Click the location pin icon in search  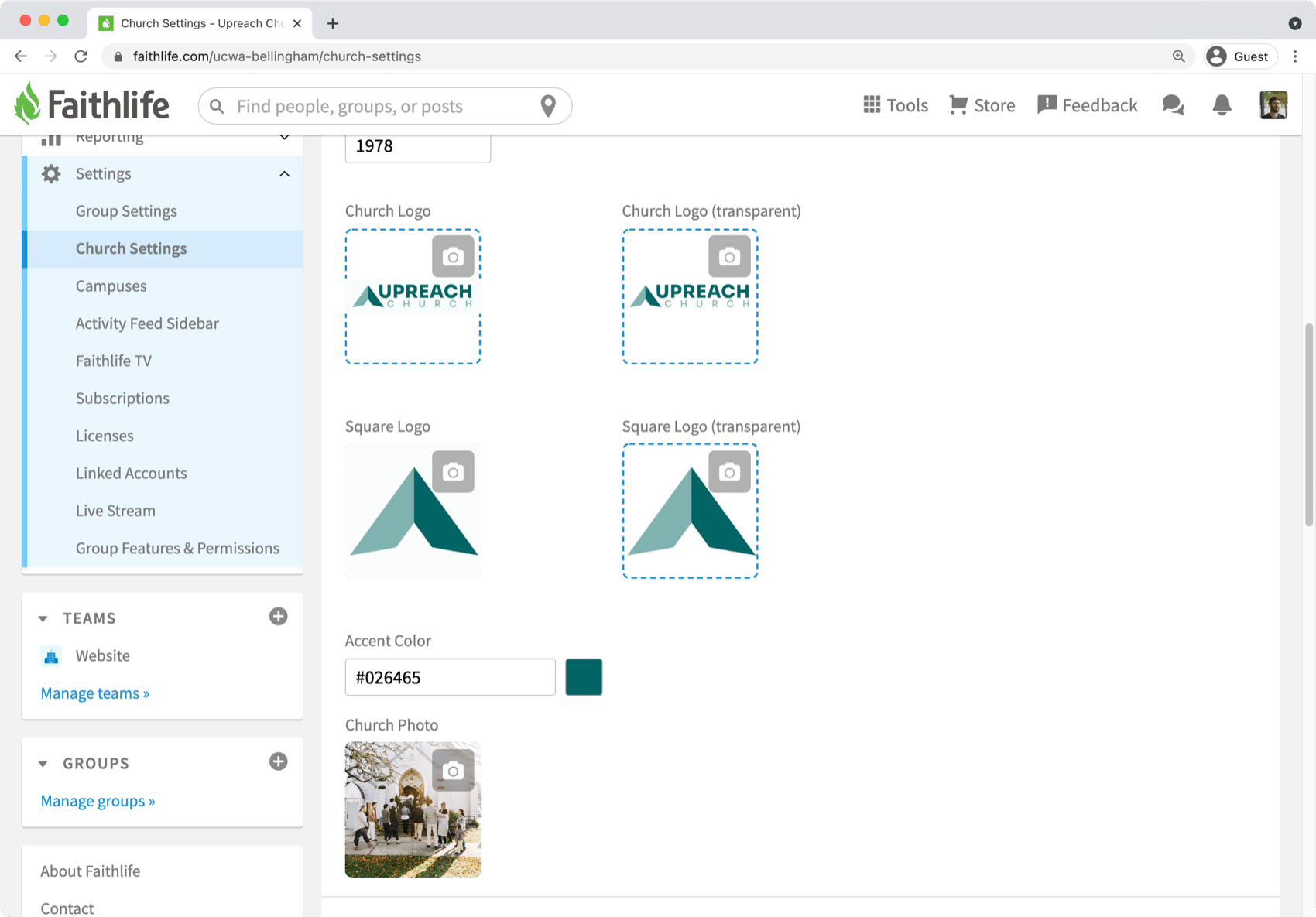point(548,106)
